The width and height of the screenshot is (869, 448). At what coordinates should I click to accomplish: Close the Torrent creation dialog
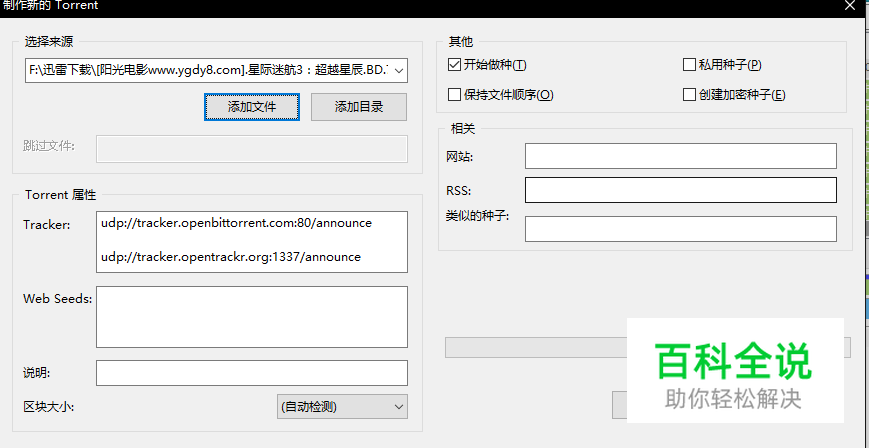tap(850, 5)
